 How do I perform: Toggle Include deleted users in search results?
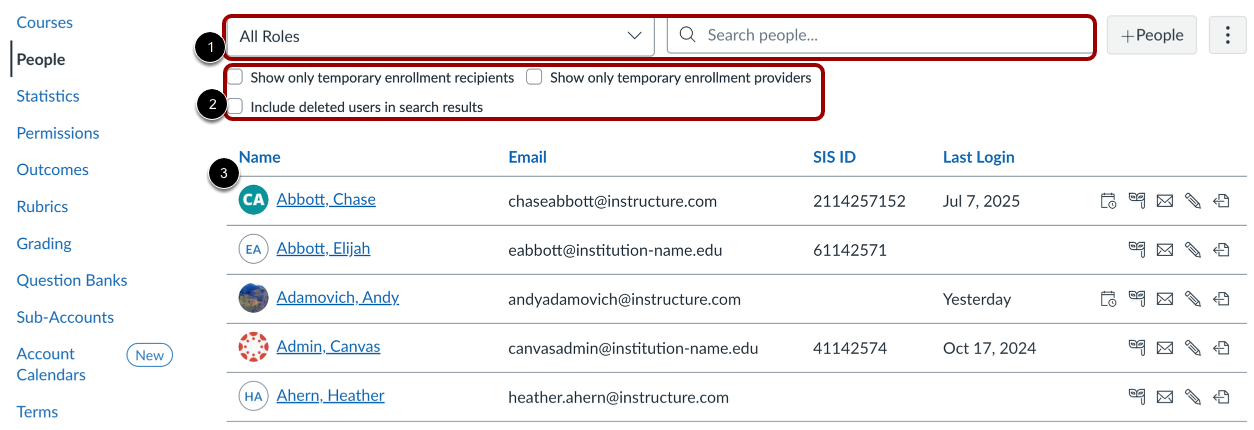236,107
